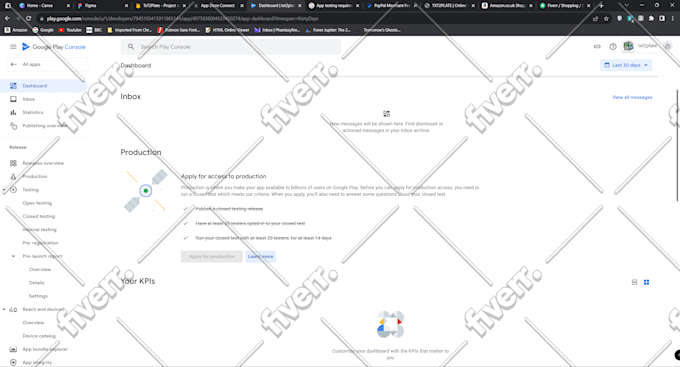Viewport: 680px width, 367px height.
Task: Switch KPIs to grid view icon
Action: pyautogui.click(x=647, y=282)
